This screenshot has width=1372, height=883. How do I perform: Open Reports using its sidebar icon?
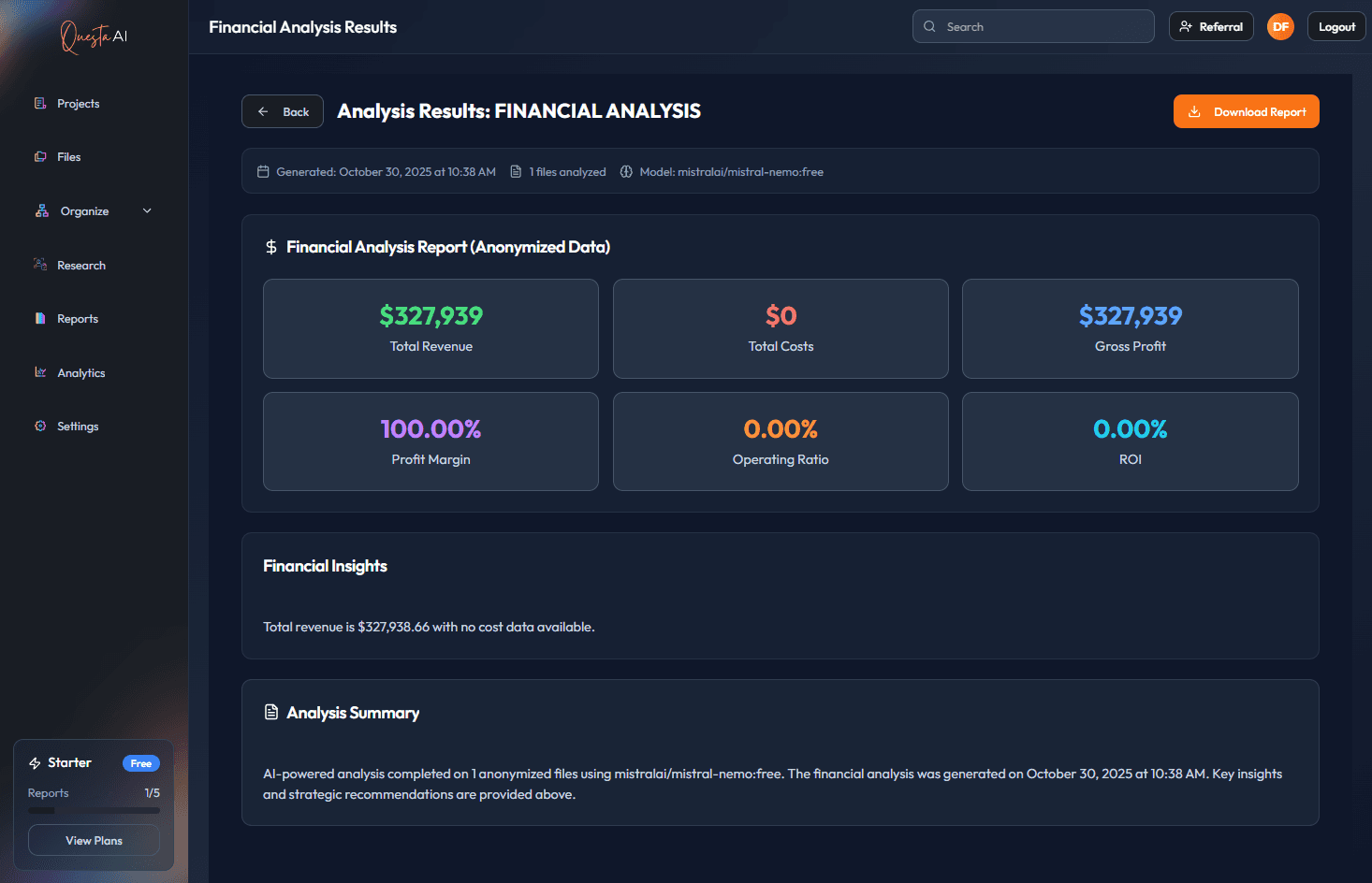coord(40,318)
